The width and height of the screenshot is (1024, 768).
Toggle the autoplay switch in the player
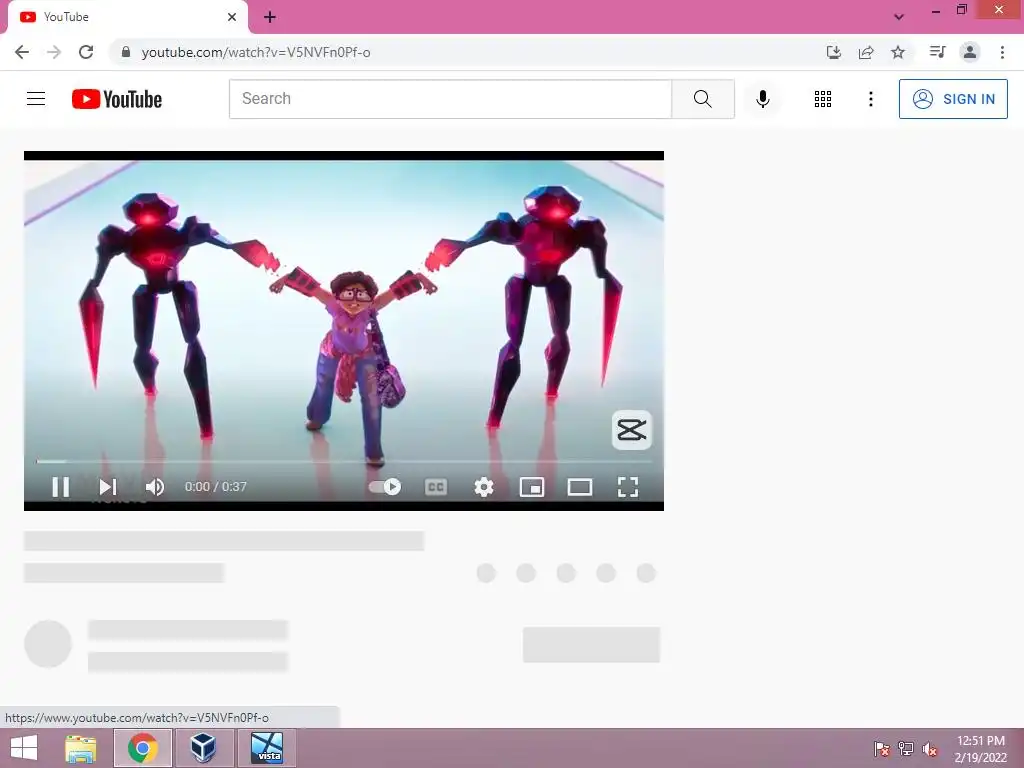pos(385,487)
